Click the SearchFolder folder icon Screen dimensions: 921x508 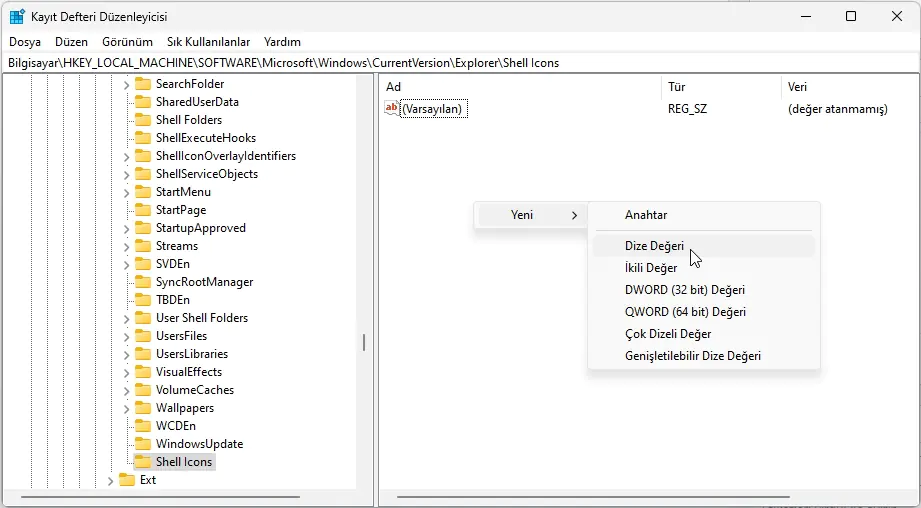(x=142, y=84)
